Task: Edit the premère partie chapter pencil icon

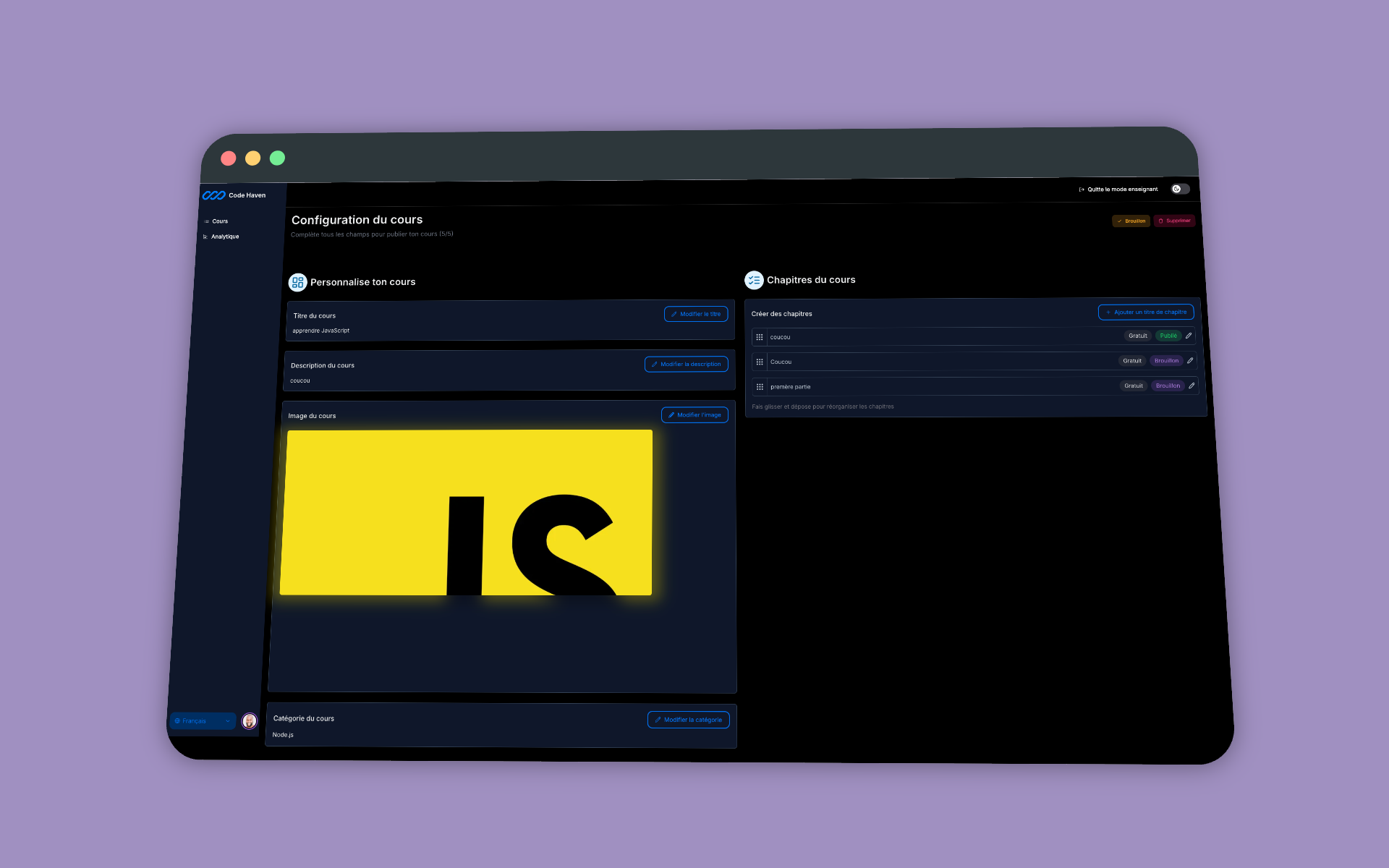Action: [1192, 386]
